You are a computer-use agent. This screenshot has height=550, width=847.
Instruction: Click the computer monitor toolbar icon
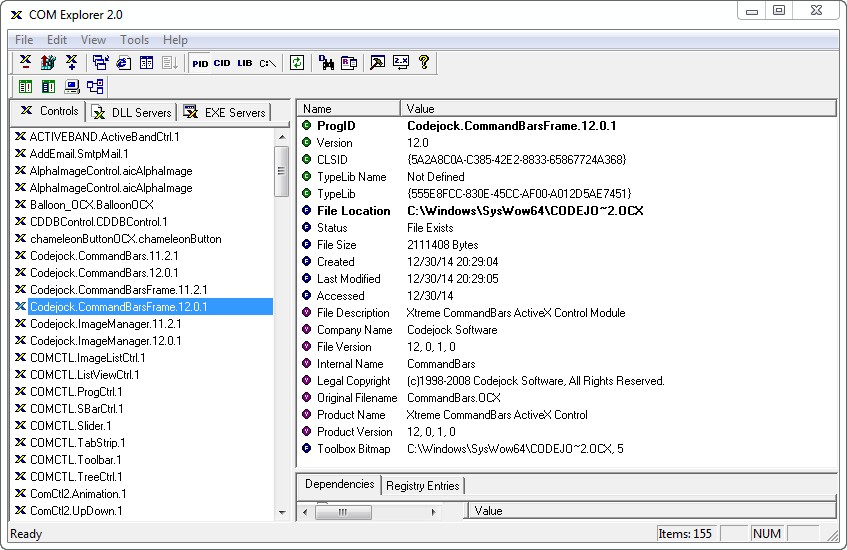click(72, 86)
